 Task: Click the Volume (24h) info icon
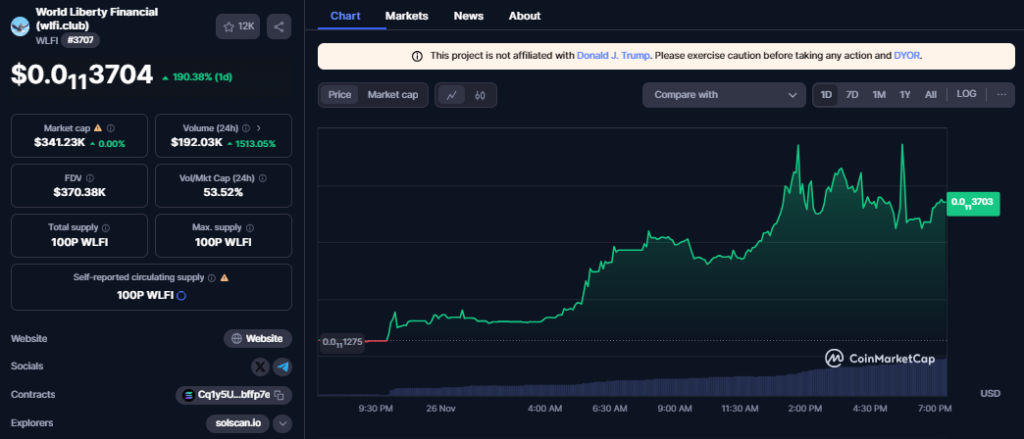(246, 128)
